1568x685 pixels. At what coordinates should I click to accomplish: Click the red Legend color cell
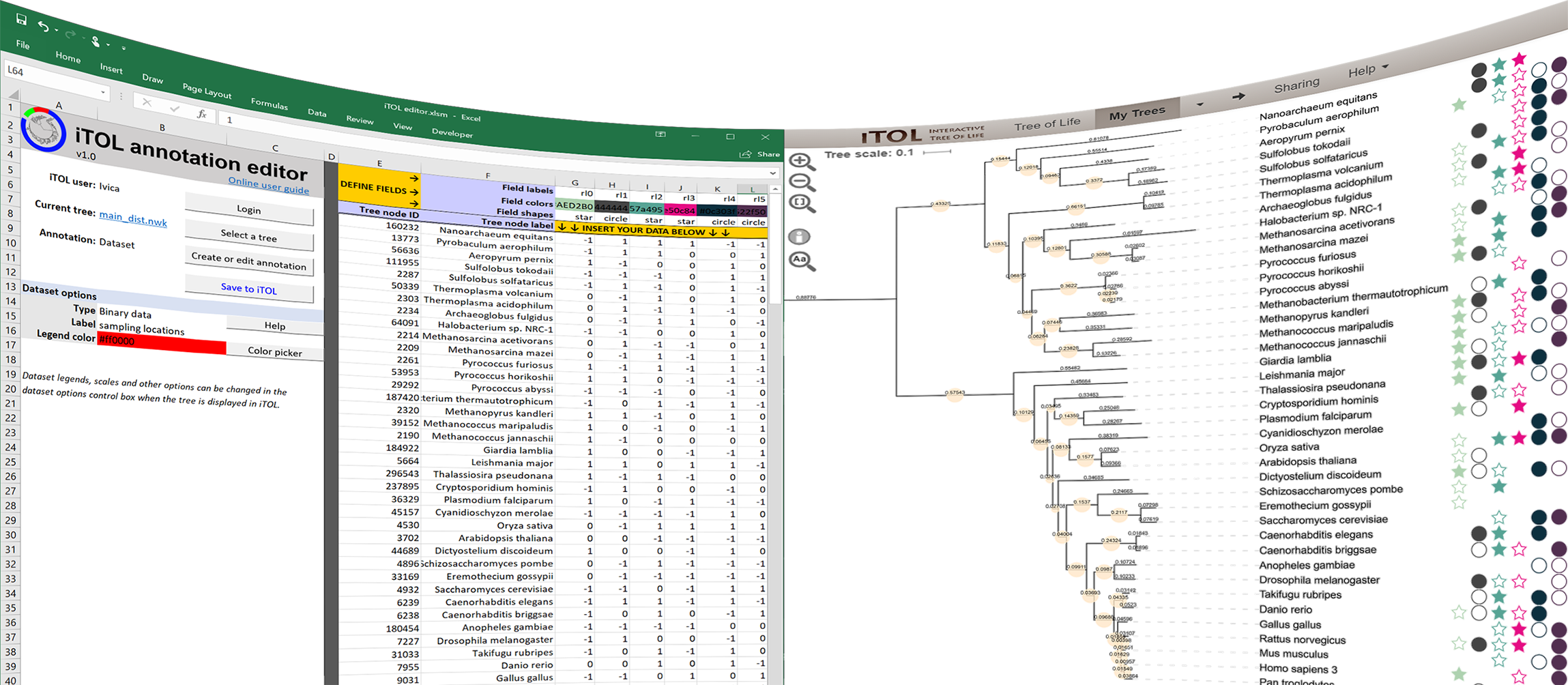[161, 345]
